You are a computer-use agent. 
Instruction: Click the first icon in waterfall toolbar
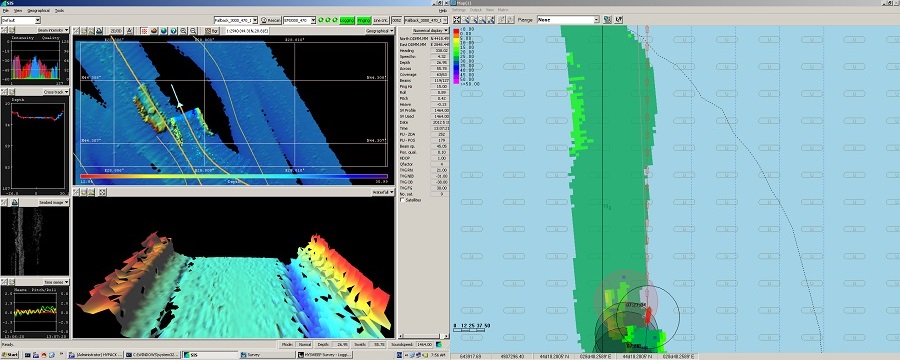(x=76, y=192)
